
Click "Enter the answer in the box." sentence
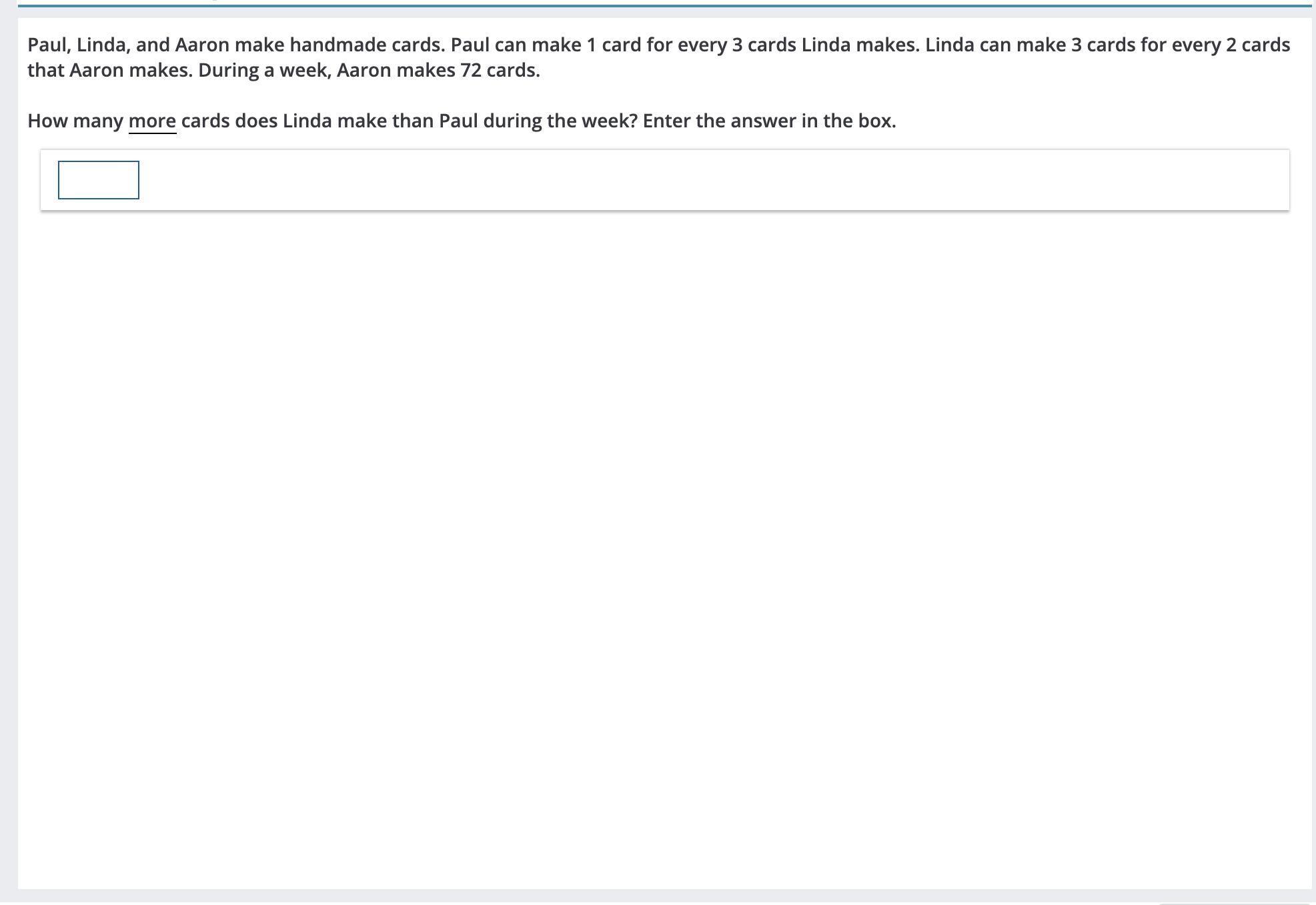pos(769,121)
